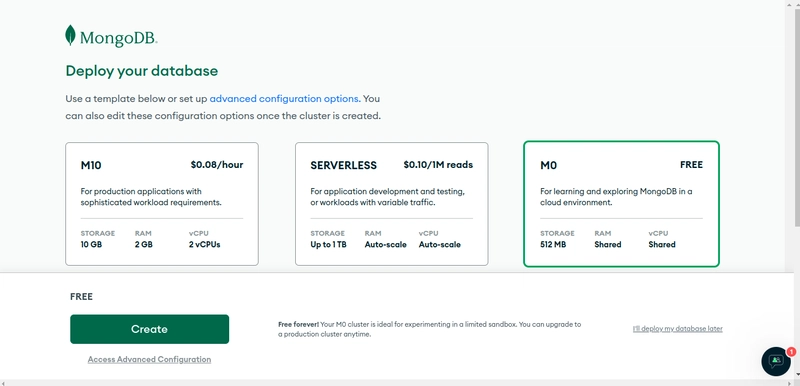800x386 pixels.
Task: Click the 2 vCPUs value on M10
Action: (x=205, y=245)
